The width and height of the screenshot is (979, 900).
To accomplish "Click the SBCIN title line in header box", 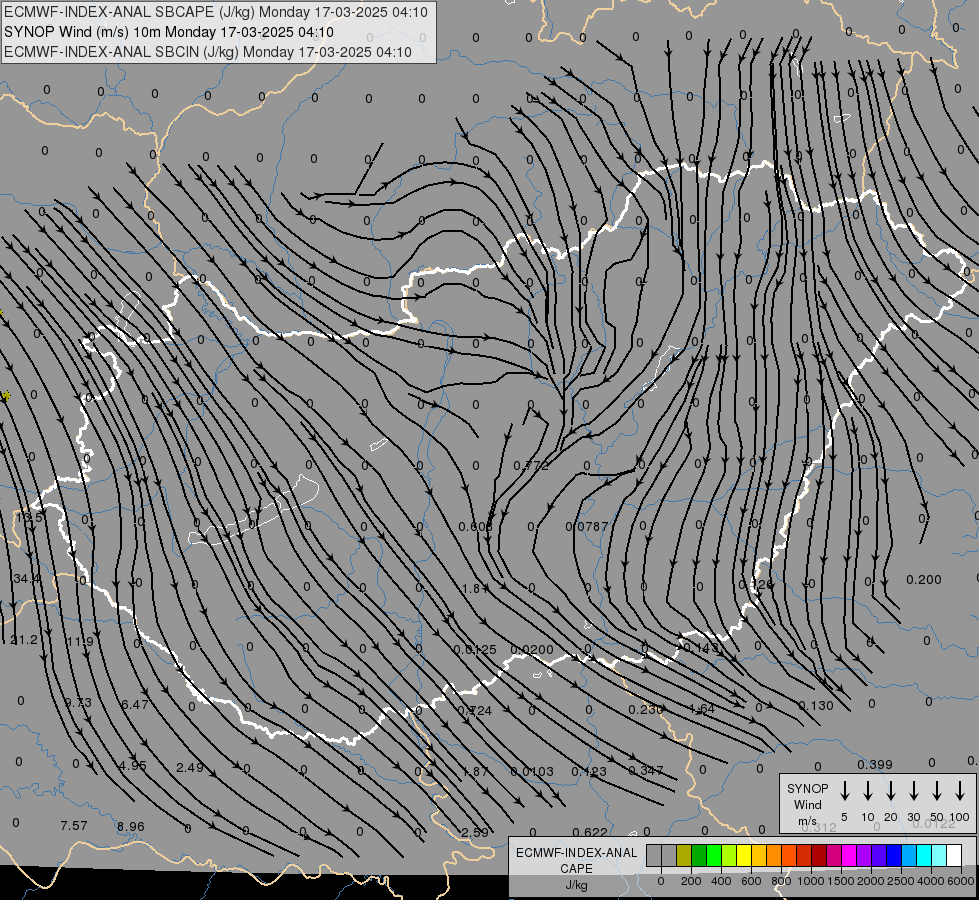I will (208, 52).
